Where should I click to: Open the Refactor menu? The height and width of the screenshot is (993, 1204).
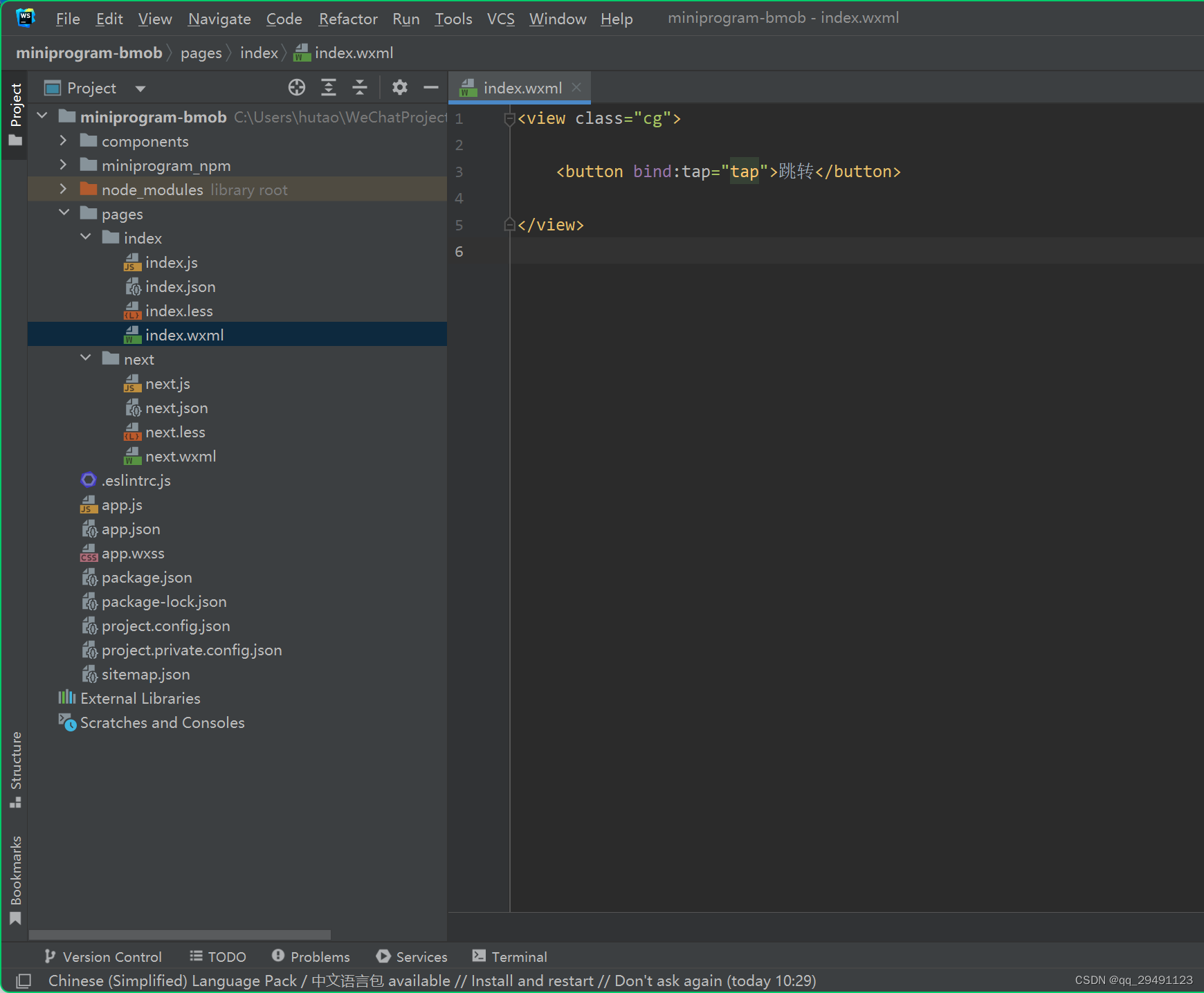point(347,19)
